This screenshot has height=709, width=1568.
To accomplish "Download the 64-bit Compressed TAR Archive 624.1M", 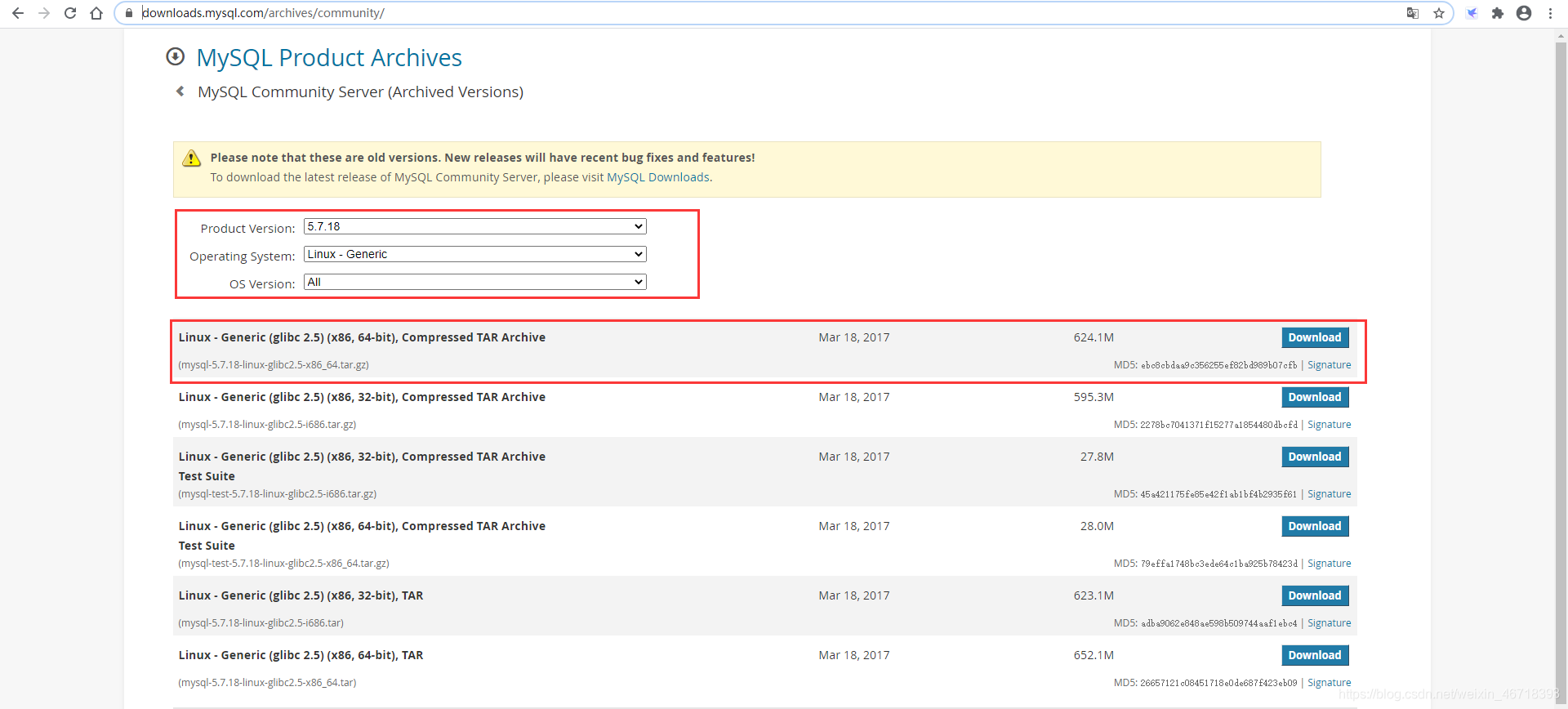I will pyautogui.click(x=1315, y=337).
